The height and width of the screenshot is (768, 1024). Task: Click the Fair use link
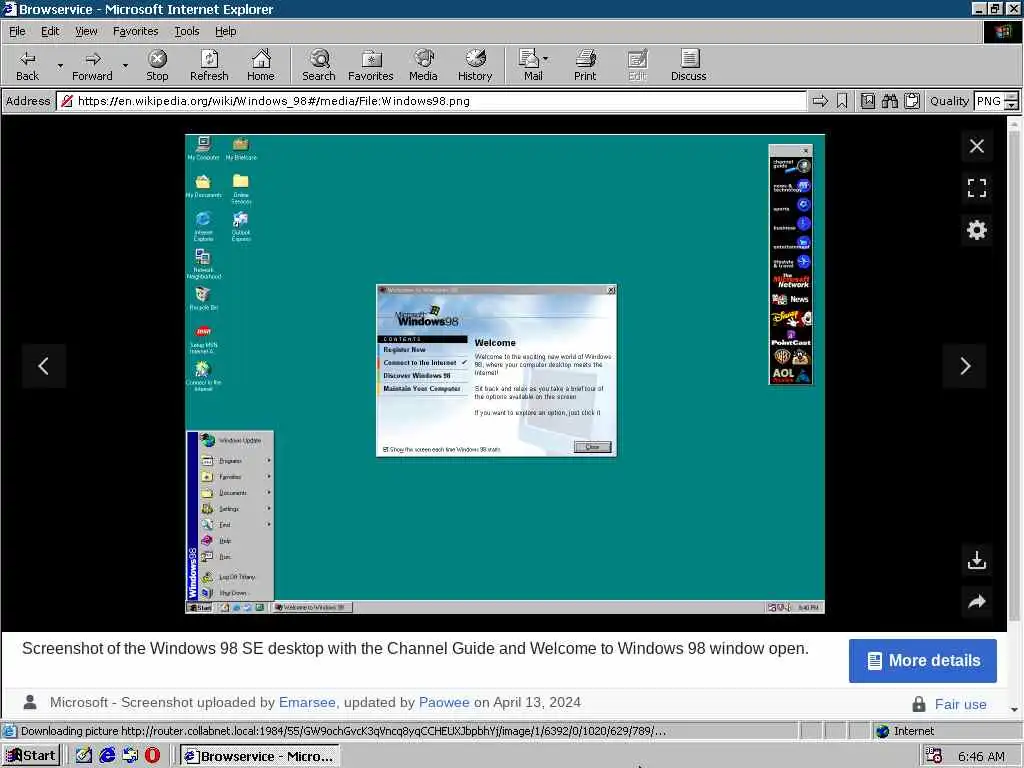click(x=960, y=704)
